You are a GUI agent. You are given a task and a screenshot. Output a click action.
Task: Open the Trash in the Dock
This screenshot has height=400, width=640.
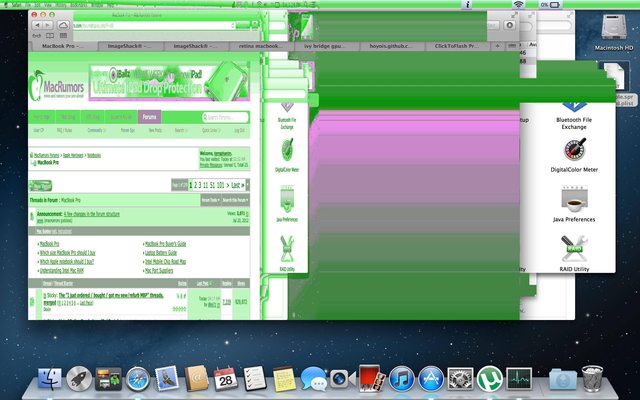(592, 378)
